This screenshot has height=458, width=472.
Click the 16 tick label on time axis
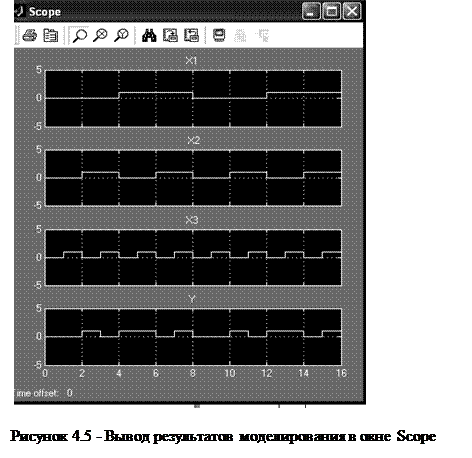pos(341,373)
